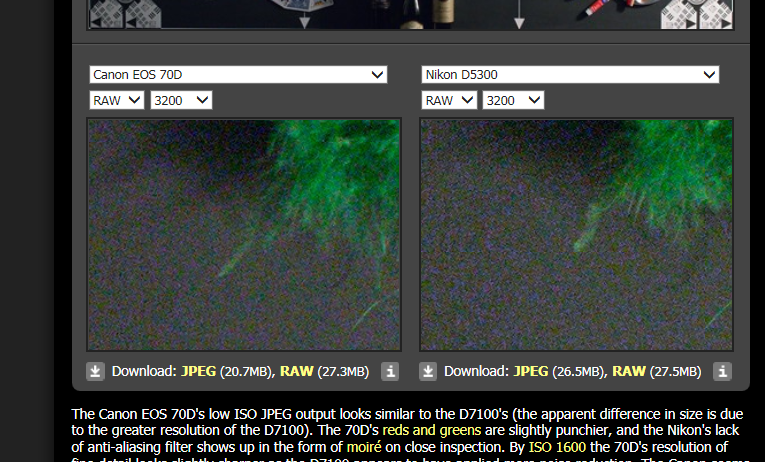Viewport: 765px width, 462px height.
Task: Change the 3200 ISO under Nikon D5300
Action: 513,100
